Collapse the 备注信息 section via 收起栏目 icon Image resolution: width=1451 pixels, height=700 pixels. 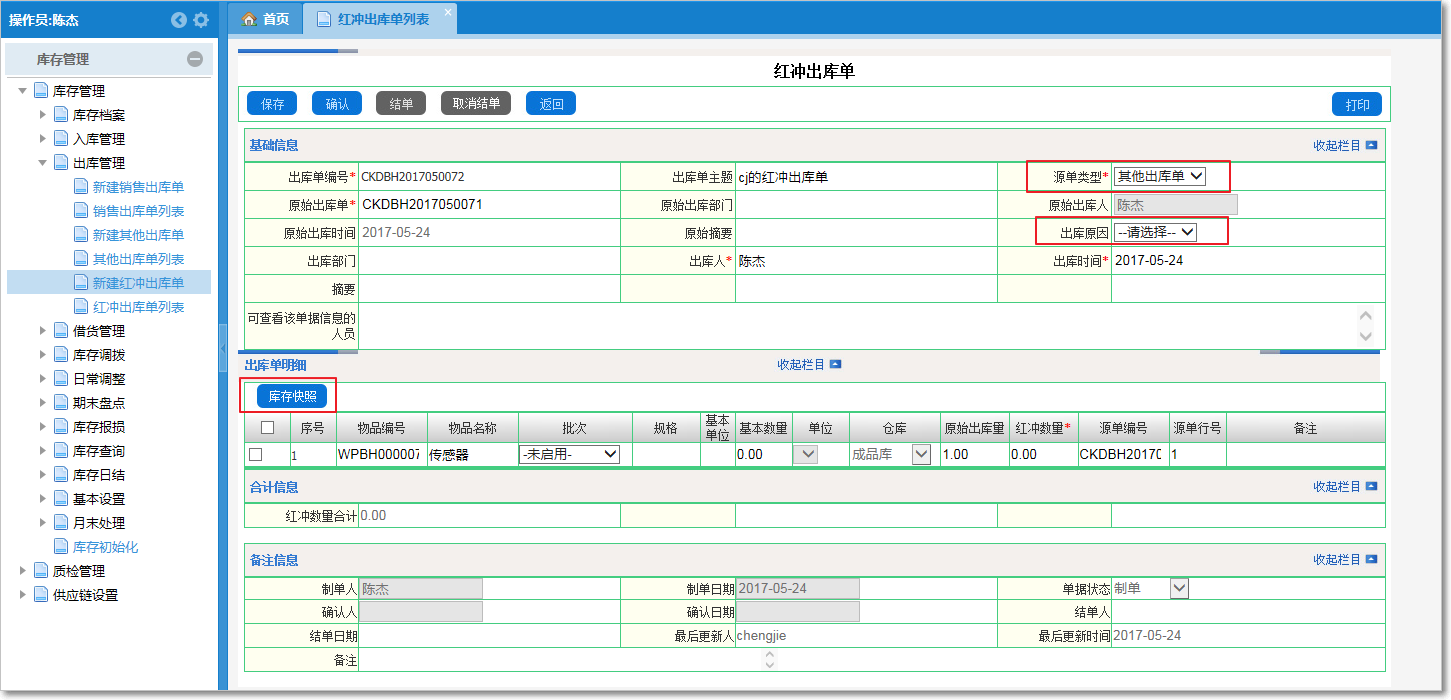coord(1371,560)
